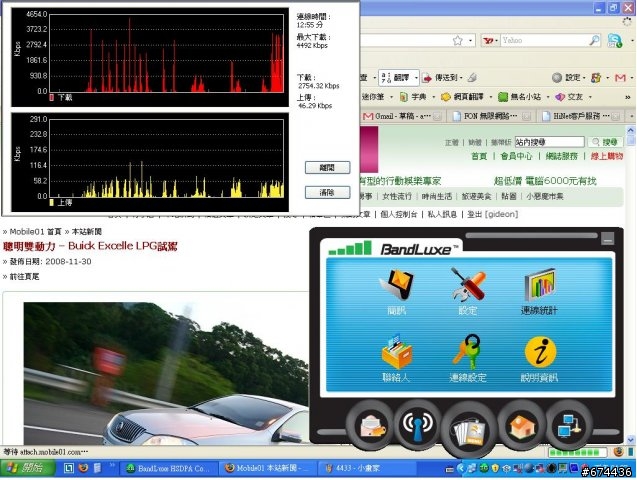Switch to the HiNet客戶服務 tab

[581, 116]
